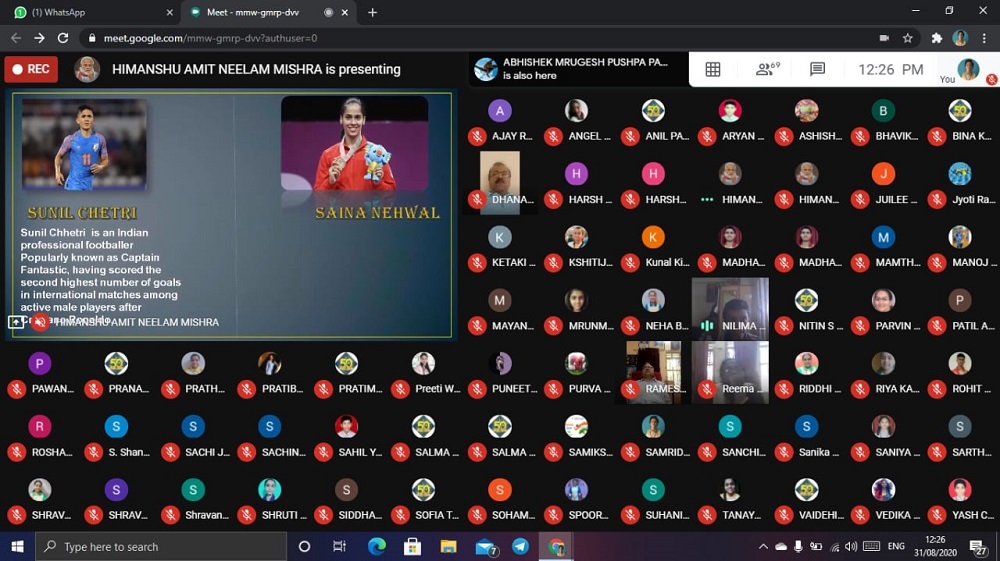
Task: Open the participants list showing 69 people
Action: (767, 69)
